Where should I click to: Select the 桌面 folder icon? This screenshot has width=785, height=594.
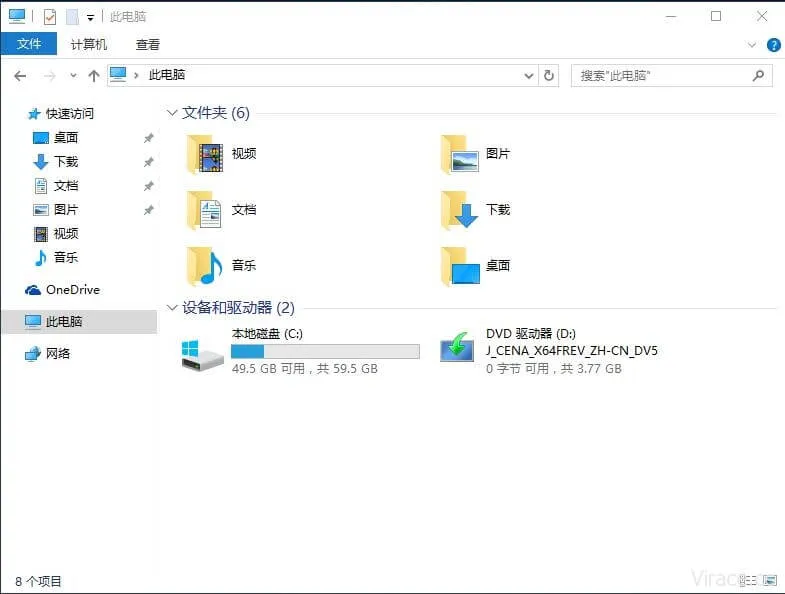tap(460, 266)
